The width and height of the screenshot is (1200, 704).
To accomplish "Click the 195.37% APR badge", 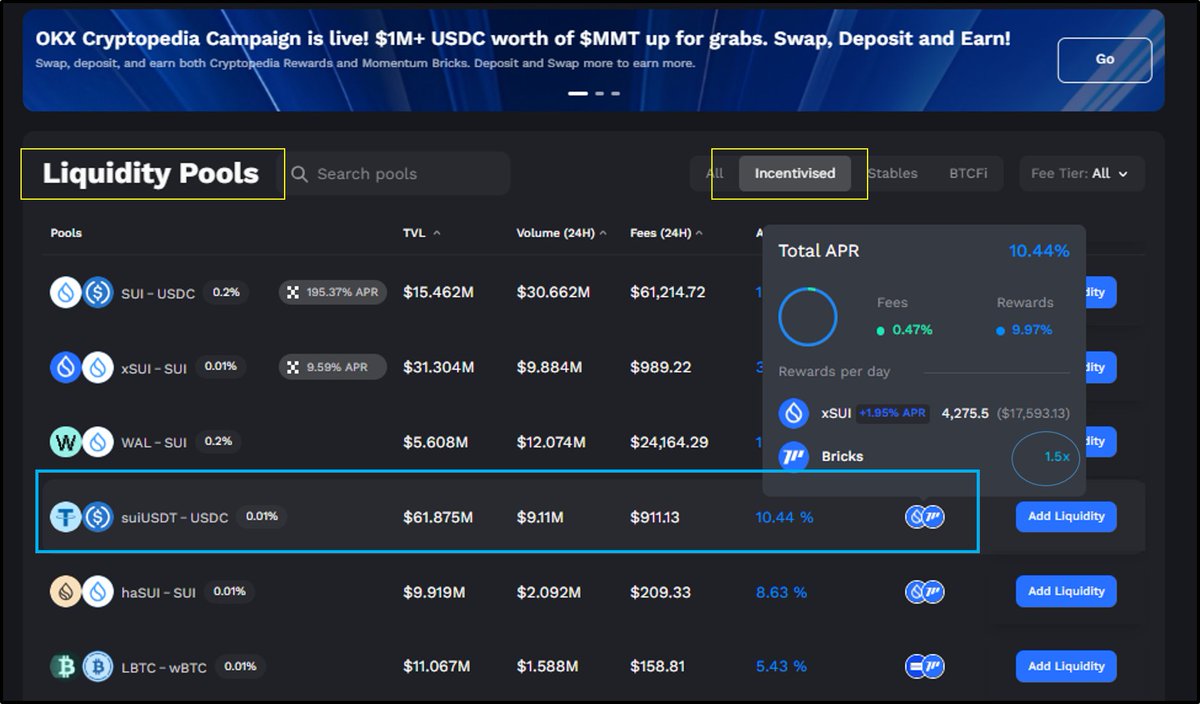I will click(332, 292).
